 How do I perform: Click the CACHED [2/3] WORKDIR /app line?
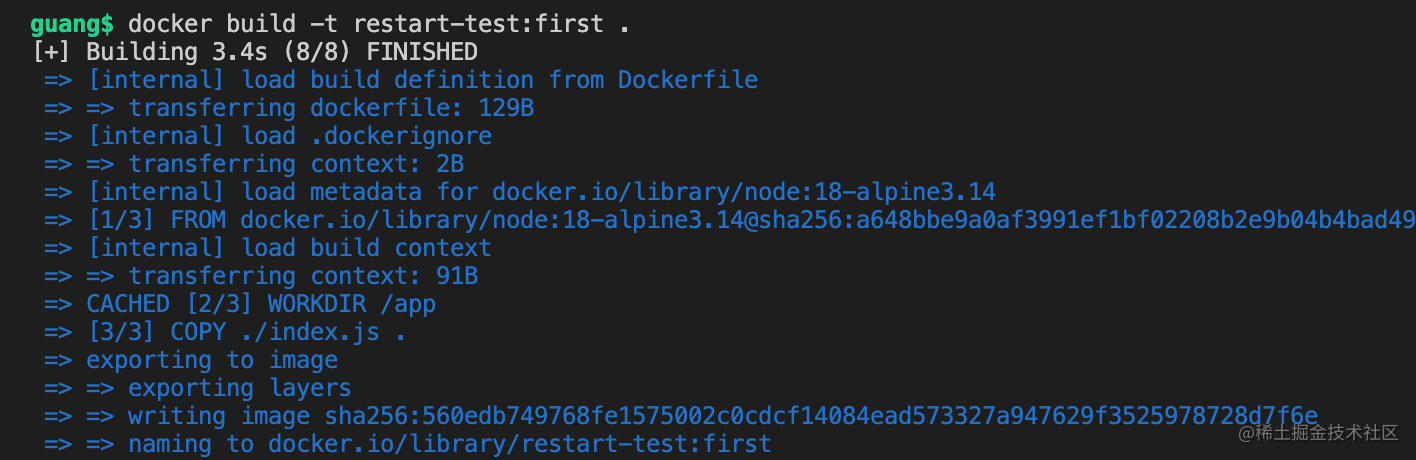coord(260,304)
